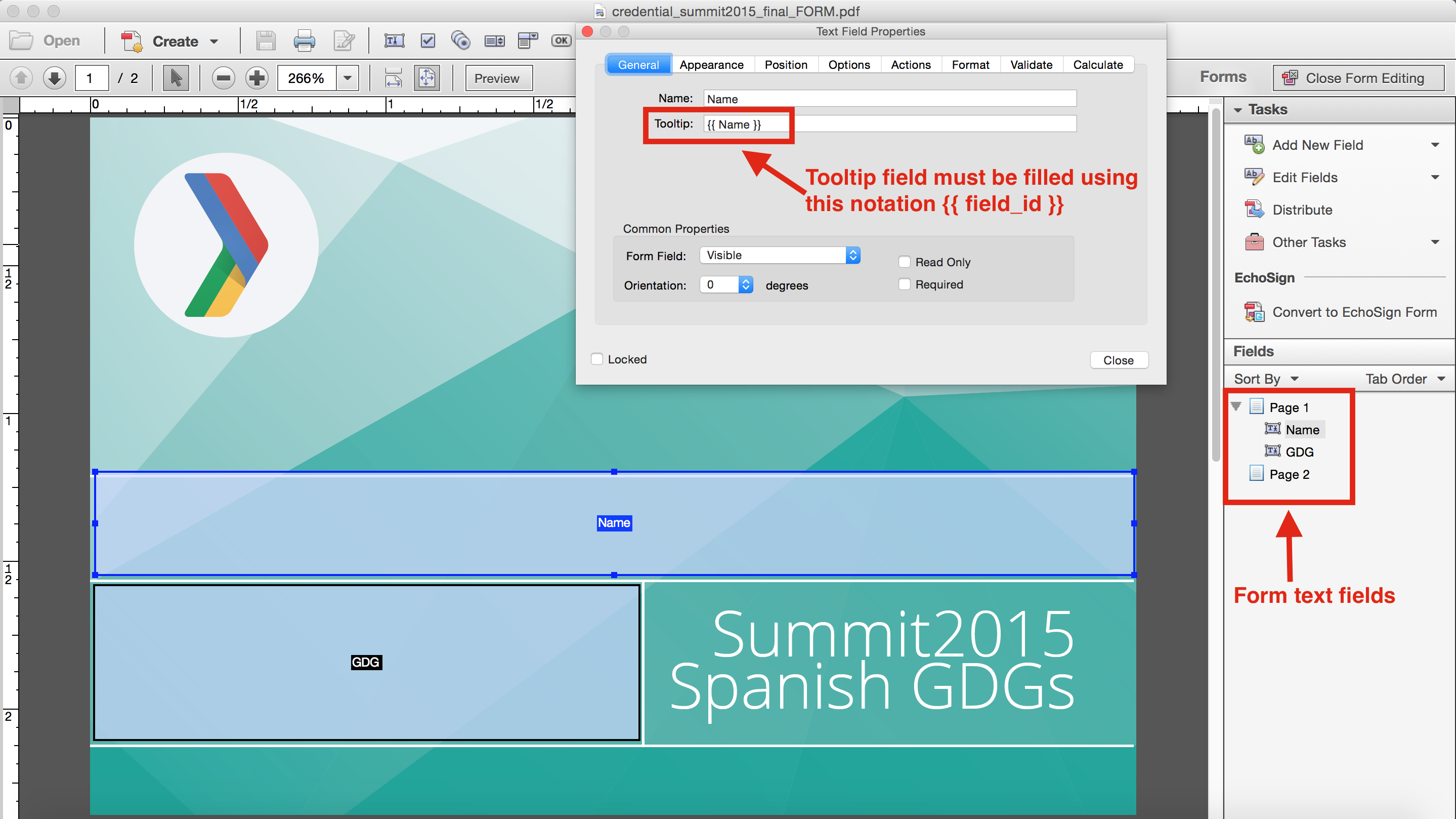Switch to the Appearance tab
This screenshot has width=1456, height=819.
point(711,65)
